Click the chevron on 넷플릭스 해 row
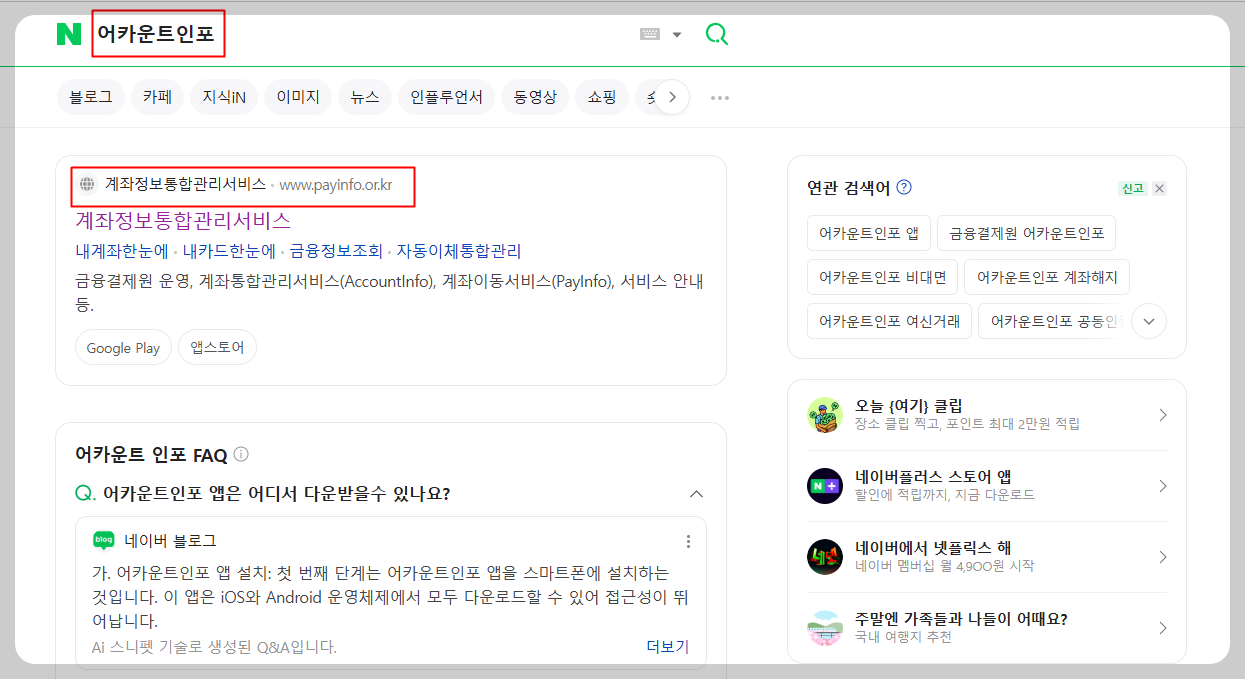Screen dimensions: 1245x679 point(1162,557)
